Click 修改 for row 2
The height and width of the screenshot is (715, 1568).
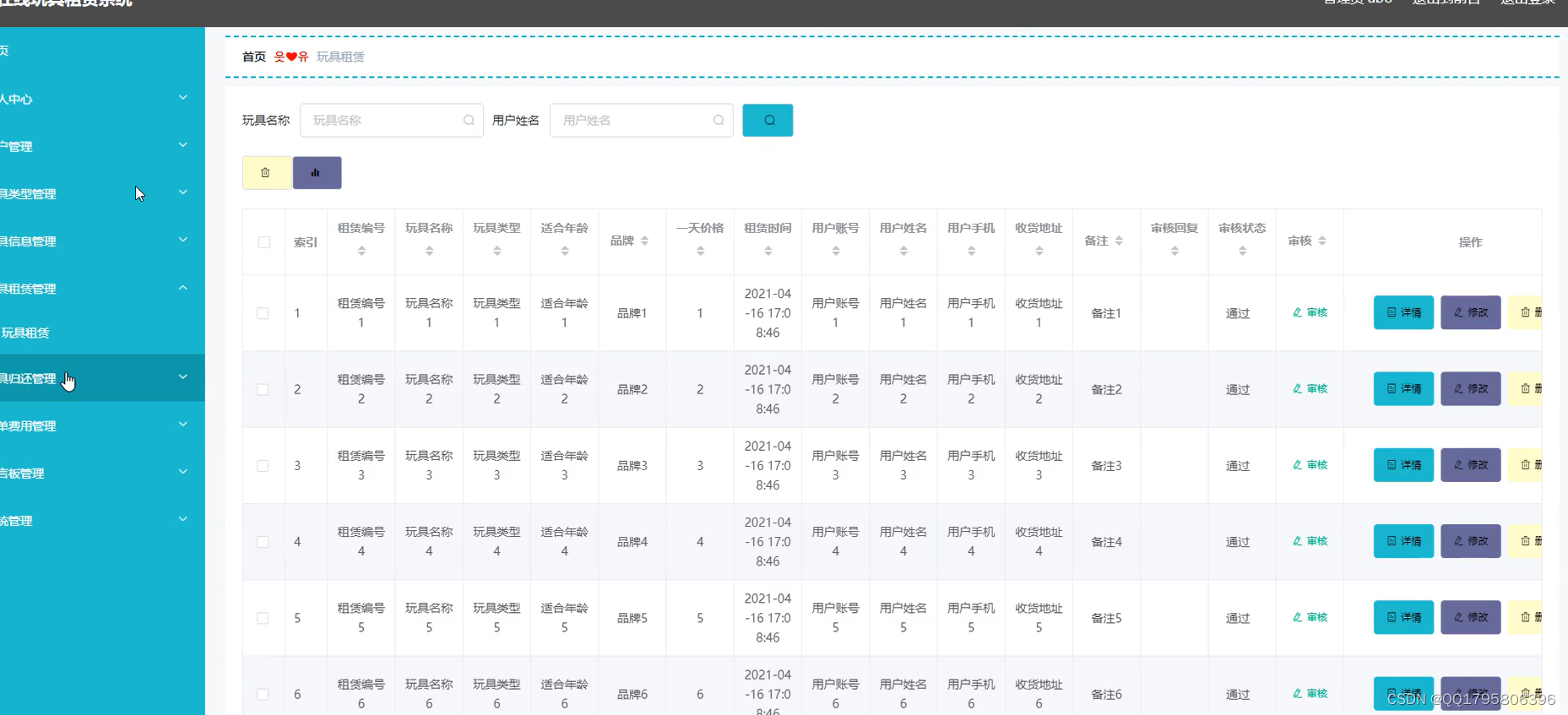tap(1470, 388)
